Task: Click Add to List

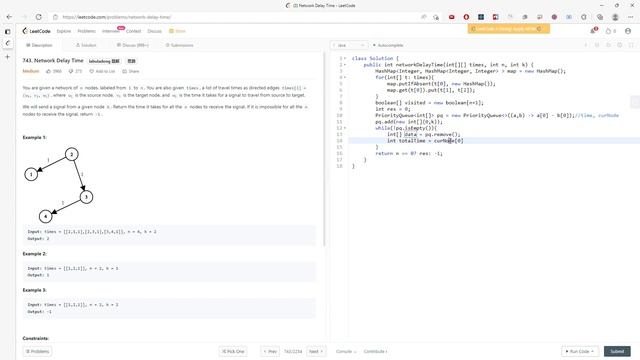Action: (102, 71)
